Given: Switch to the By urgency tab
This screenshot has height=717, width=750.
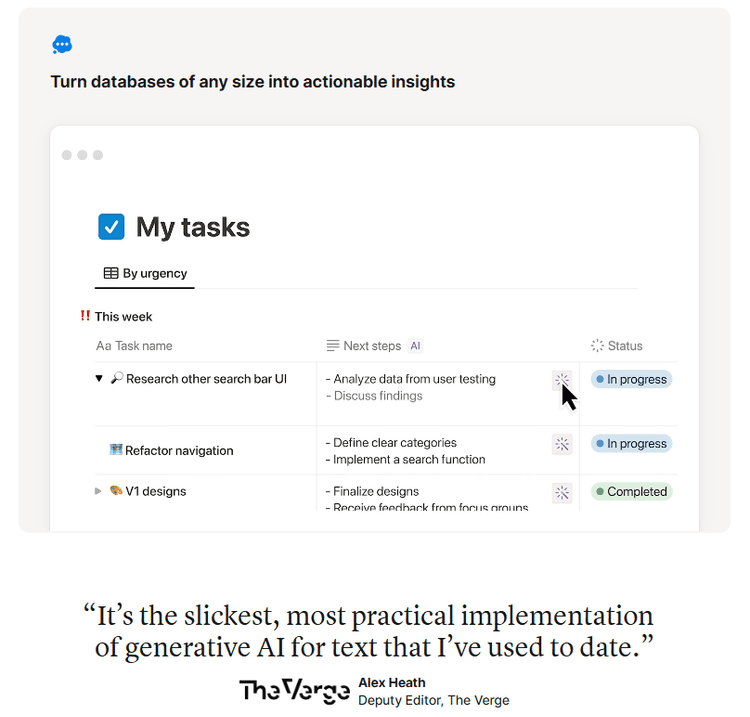Looking at the screenshot, I should tap(146, 273).
